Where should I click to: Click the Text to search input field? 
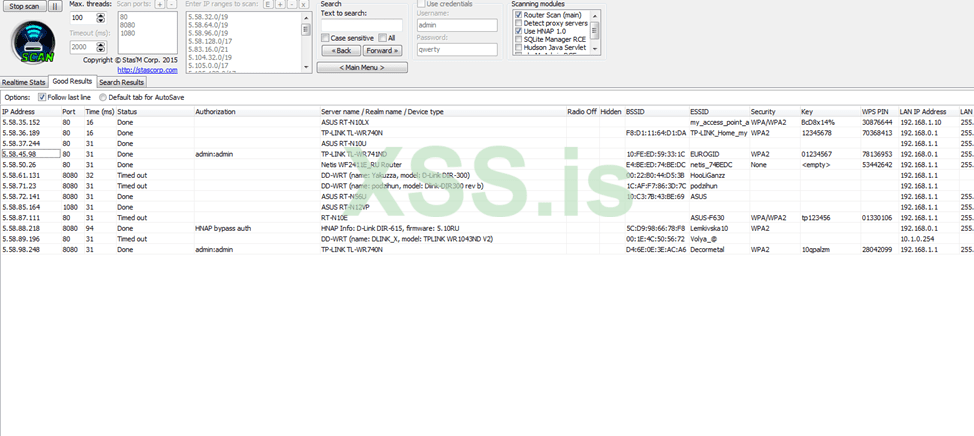click(x=362, y=25)
